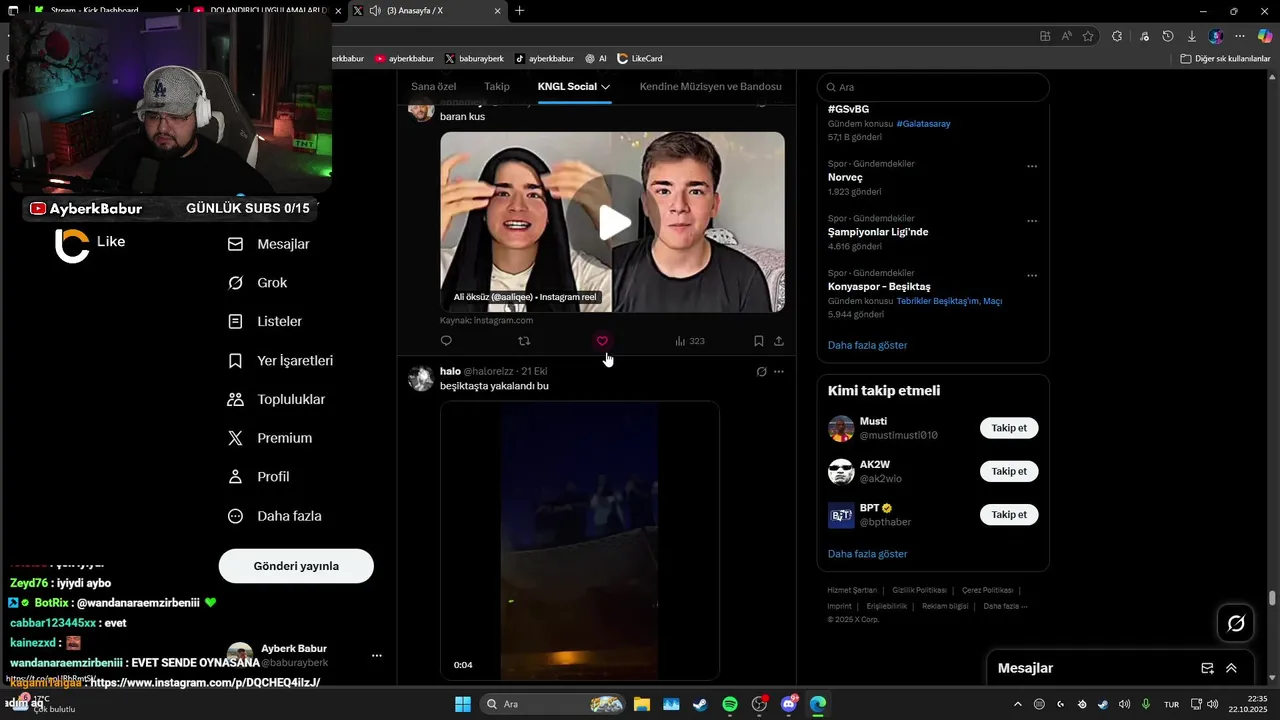Open halo's beşiktaşta yakalandı video
1280x720 pixels.
coord(579,541)
